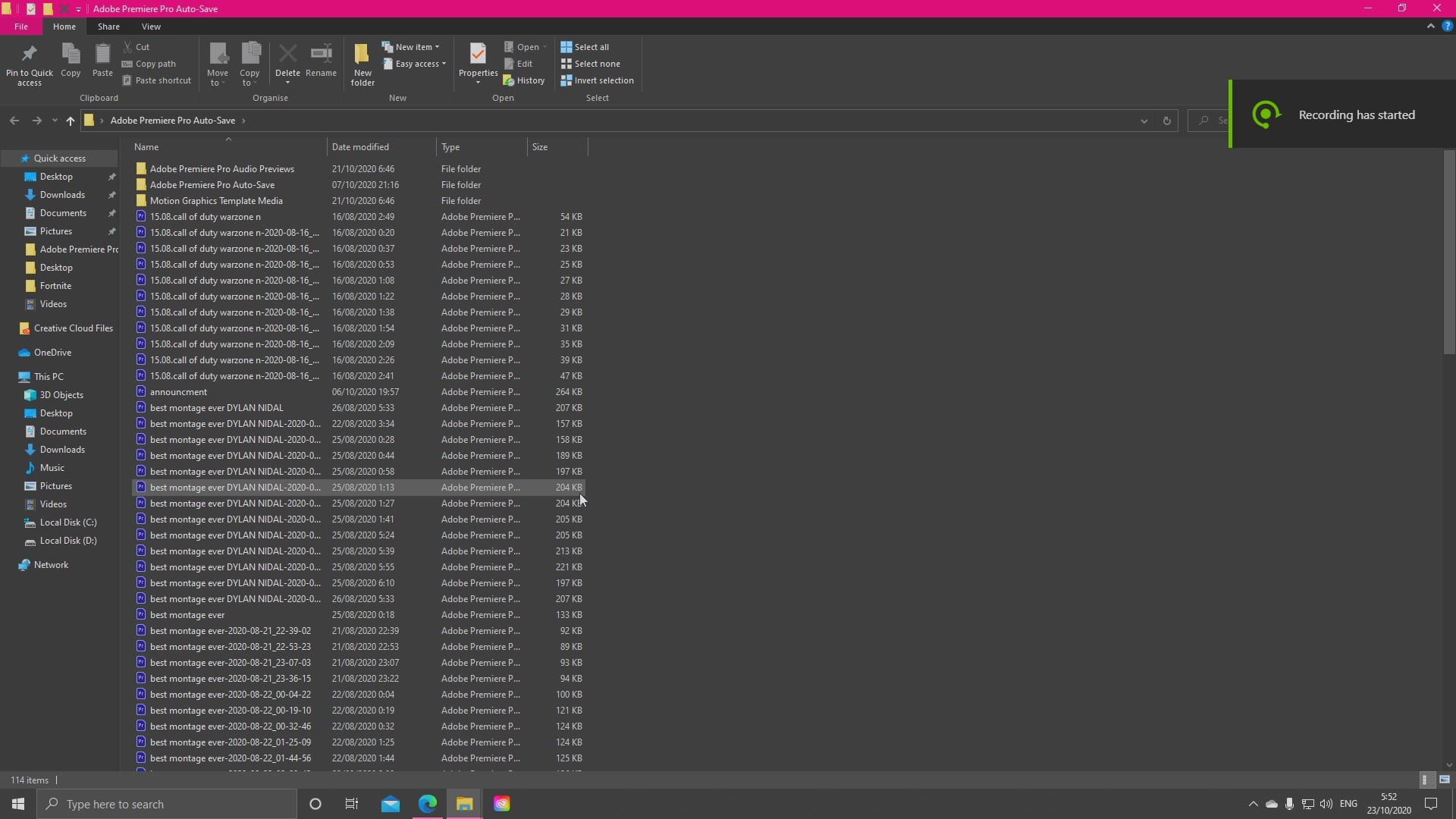Click the vertical scrollbar of the file list
The height and width of the screenshot is (819, 1456).
(1449, 252)
